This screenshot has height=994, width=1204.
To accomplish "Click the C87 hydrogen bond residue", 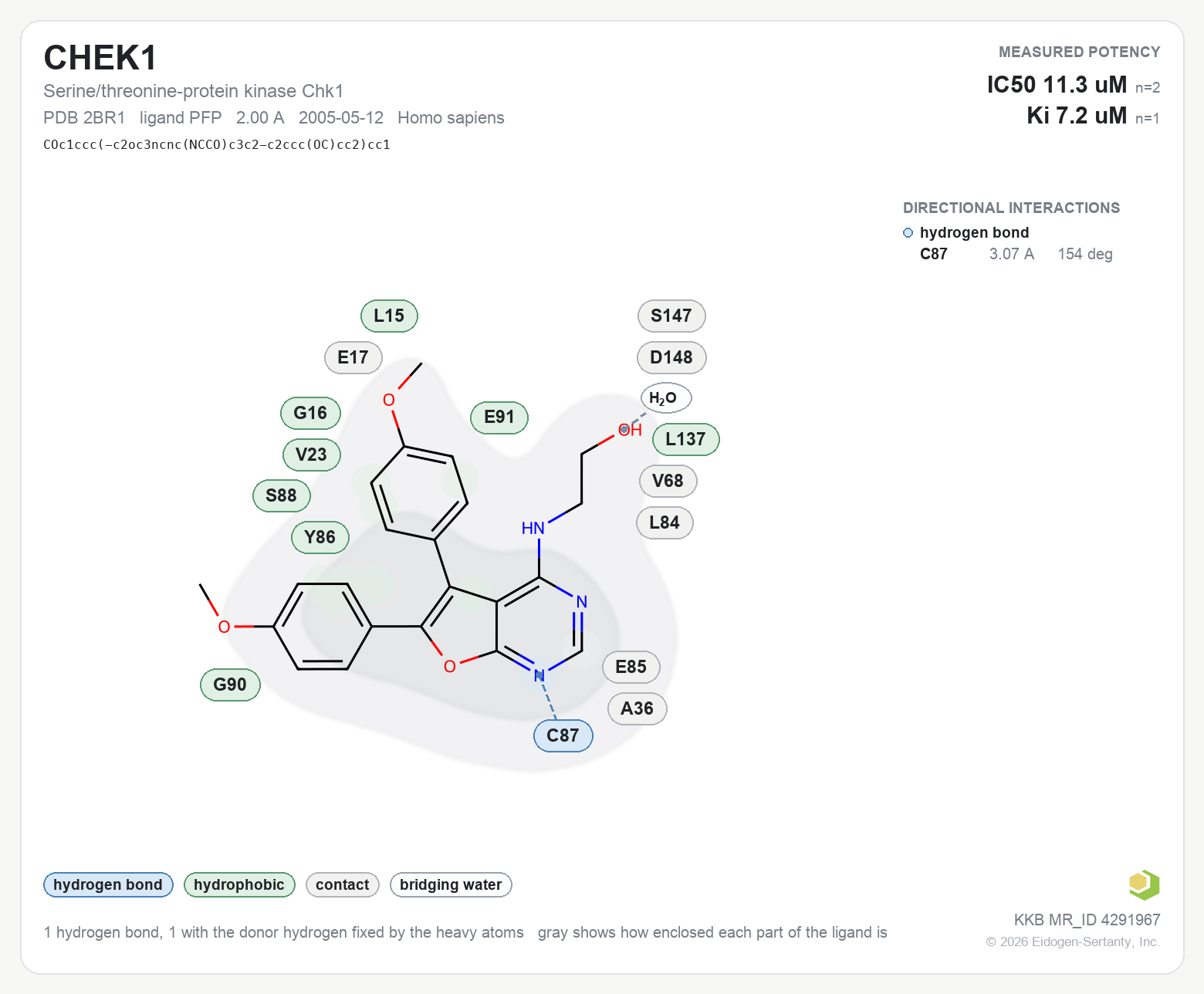I will pyautogui.click(x=563, y=735).
